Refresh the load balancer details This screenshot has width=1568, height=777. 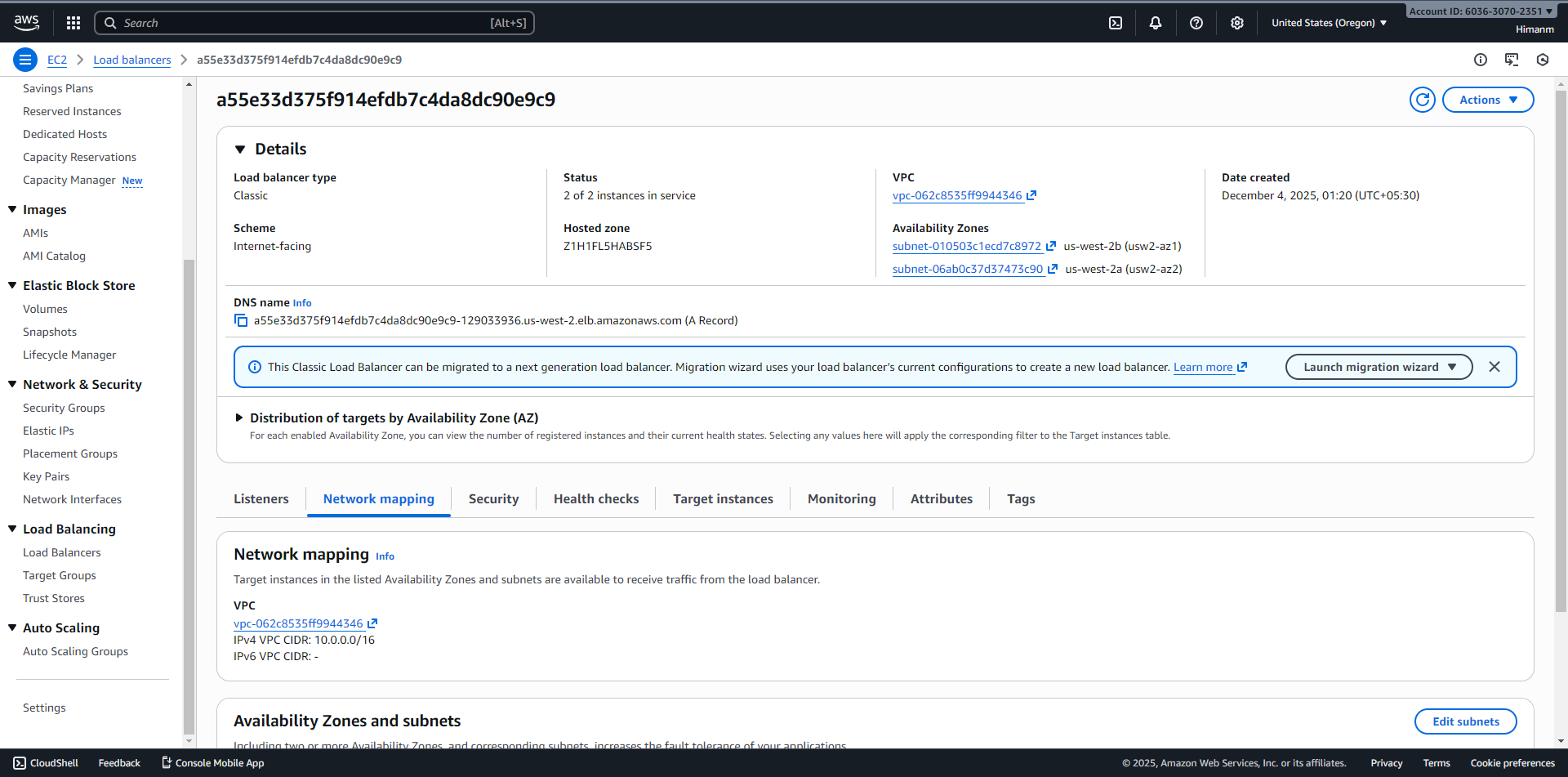click(x=1422, y=99)
